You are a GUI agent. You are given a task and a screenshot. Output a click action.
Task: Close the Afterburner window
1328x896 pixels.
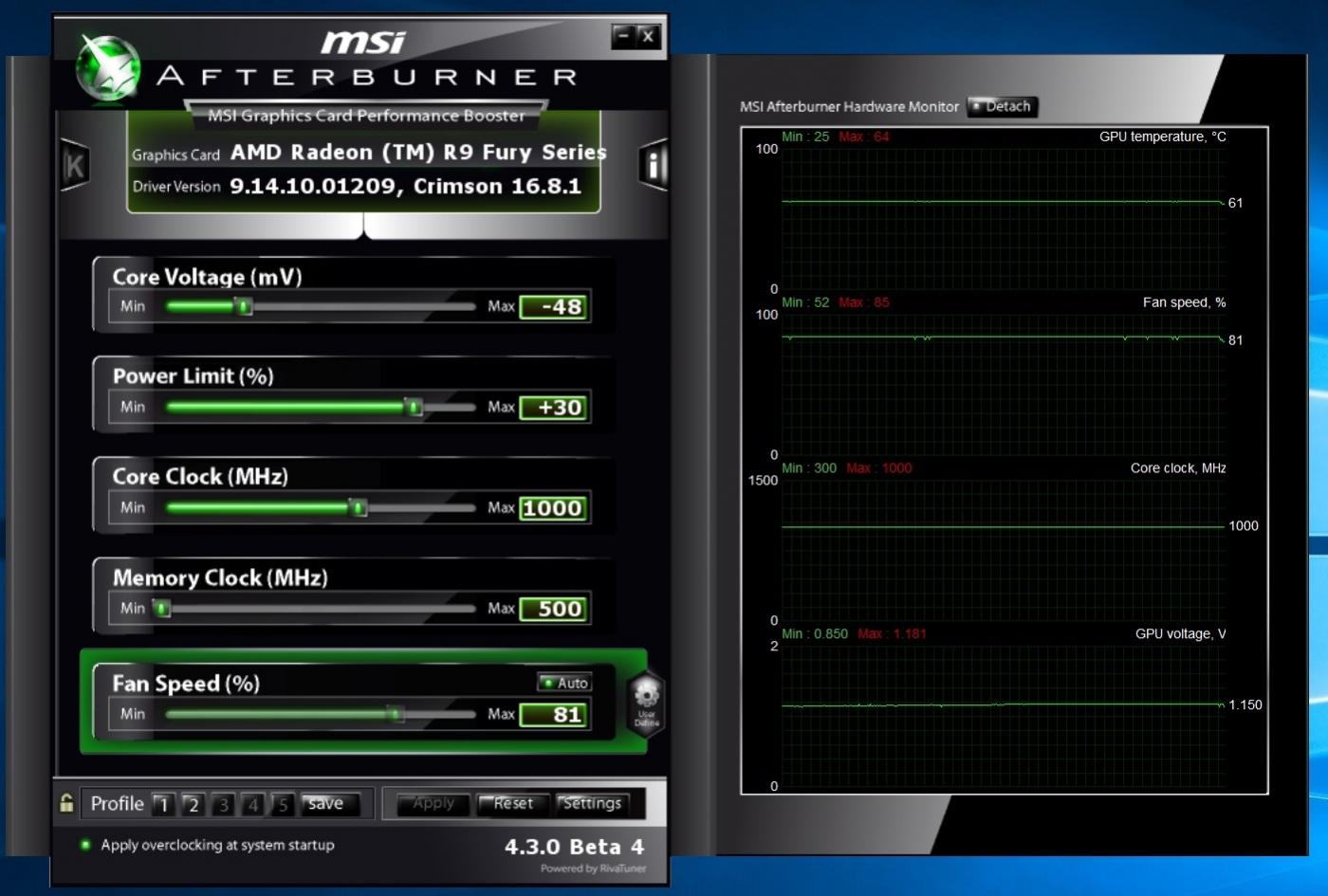click(648, 36)
